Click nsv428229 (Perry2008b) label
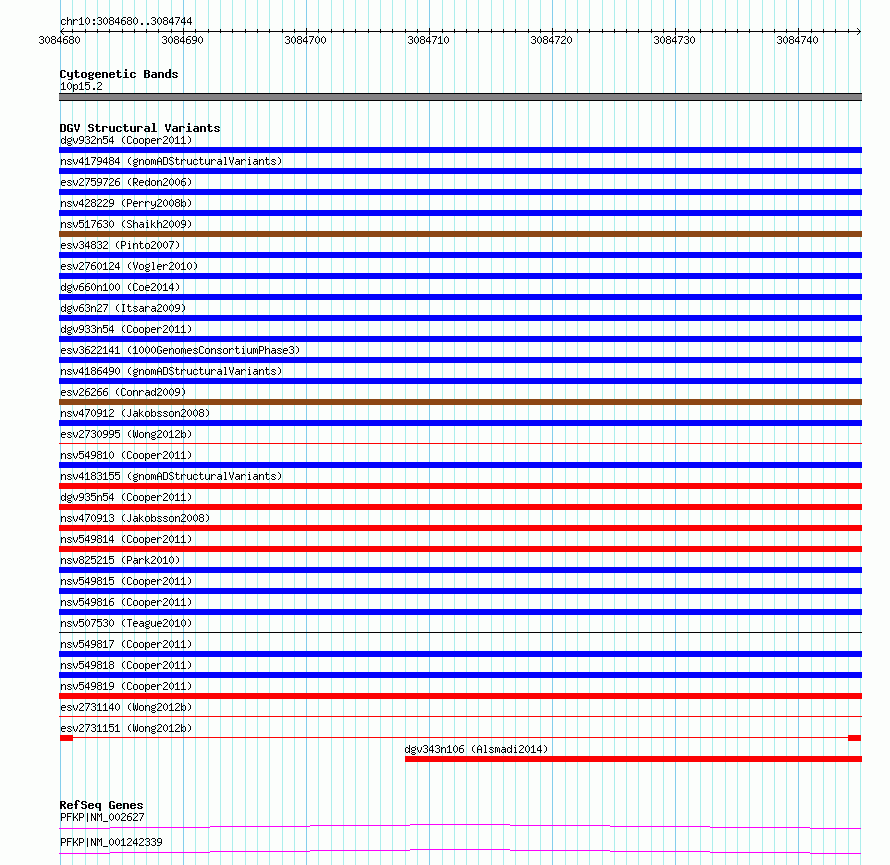The width and height of the screenshot is (890, 865). (126, 203)
